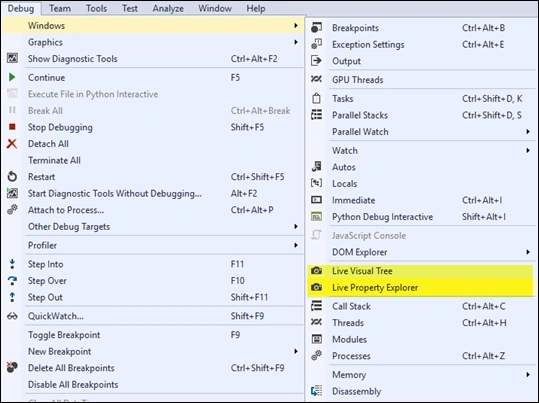539x403 pixels.
Task: Click the Restart circular arrow icon
Action: click(x=12, y=177)
